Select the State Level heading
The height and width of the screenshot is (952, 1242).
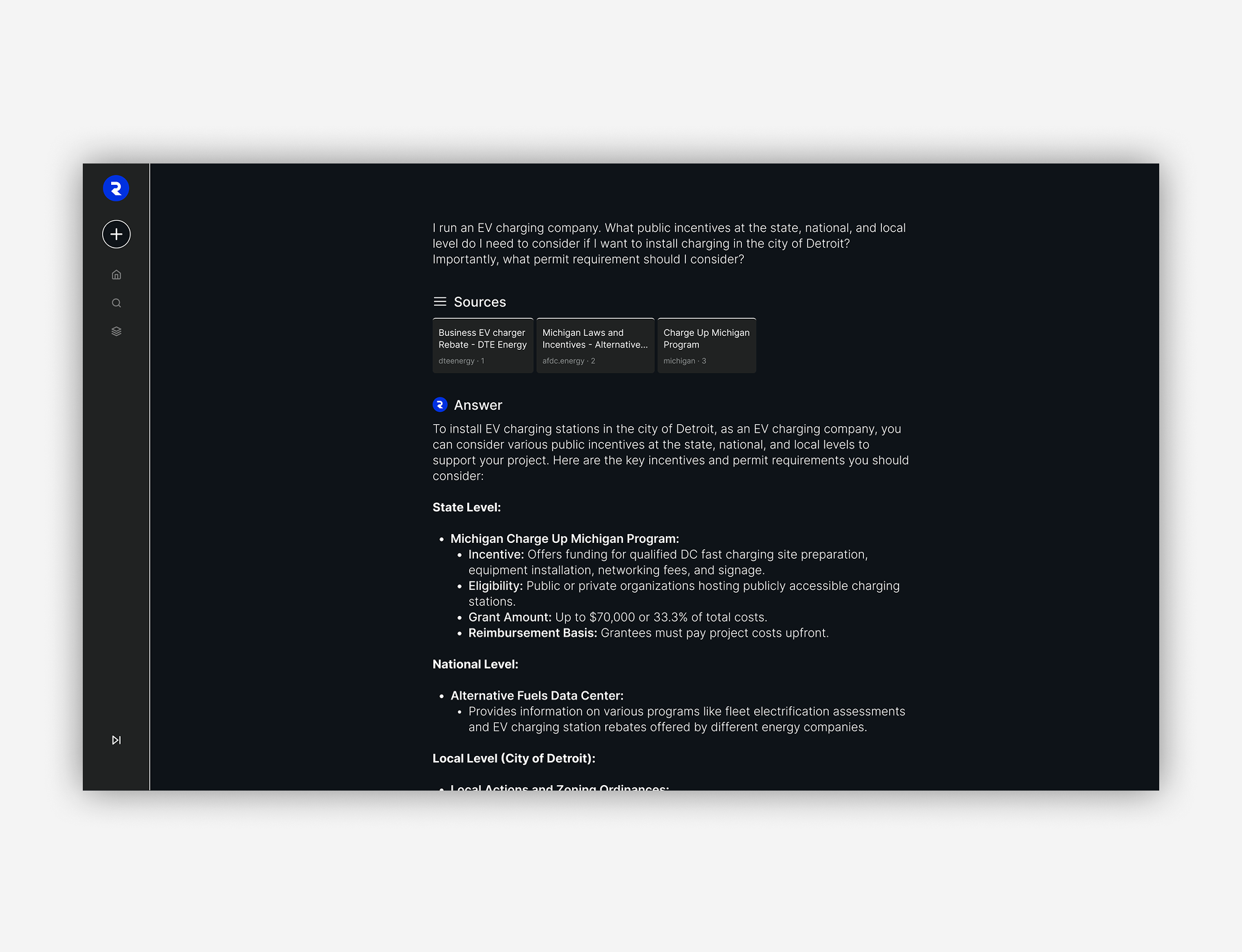tap(466, 507)
